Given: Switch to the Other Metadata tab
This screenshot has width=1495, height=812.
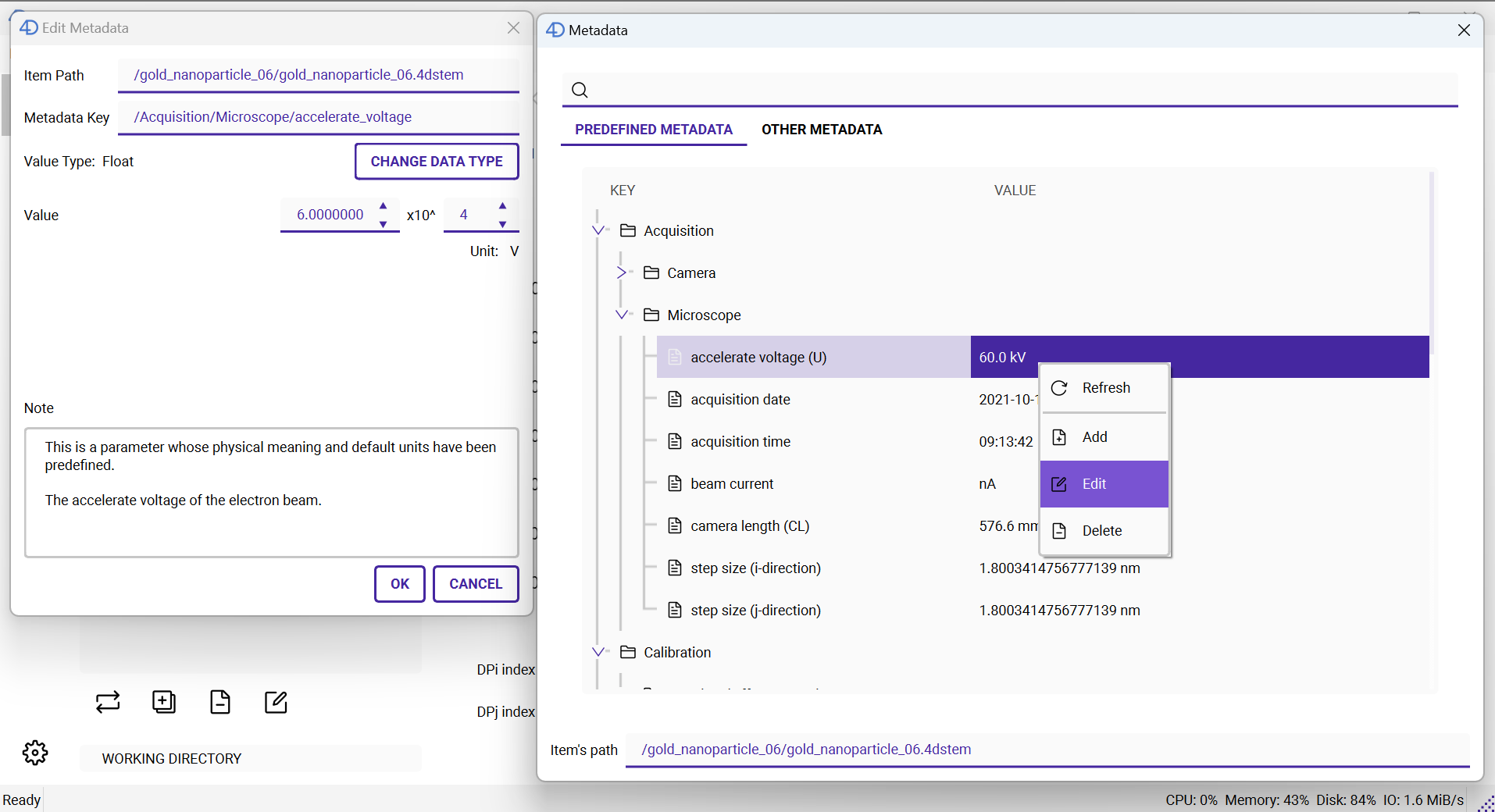Looking at the screenshot, I should (822, 130).
